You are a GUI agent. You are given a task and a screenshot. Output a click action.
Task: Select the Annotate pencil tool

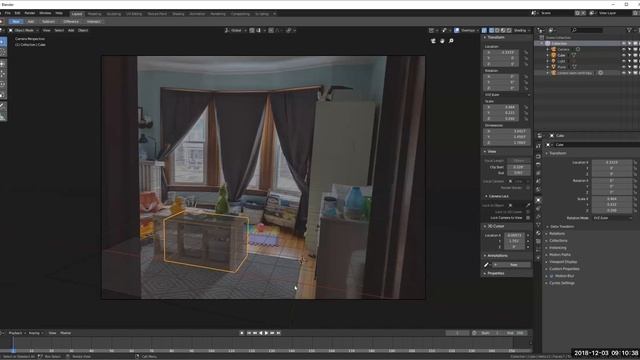pyautogui.click(x=2, y=107)
